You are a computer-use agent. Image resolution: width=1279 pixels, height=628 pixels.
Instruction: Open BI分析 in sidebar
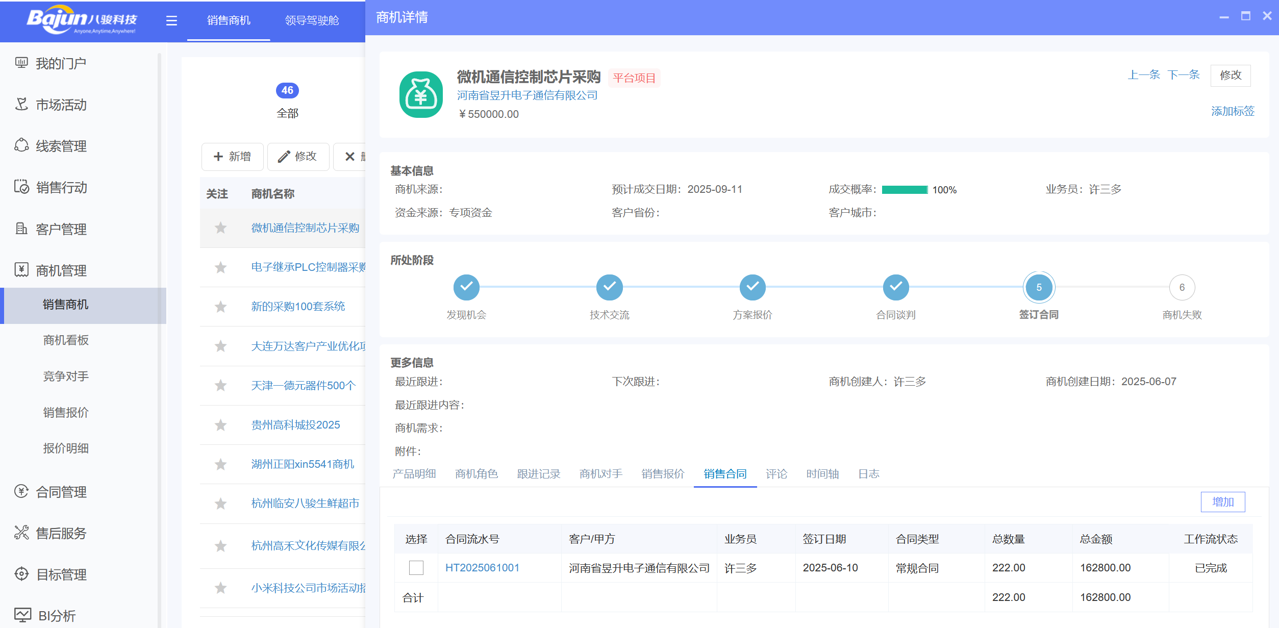[56, 616]
